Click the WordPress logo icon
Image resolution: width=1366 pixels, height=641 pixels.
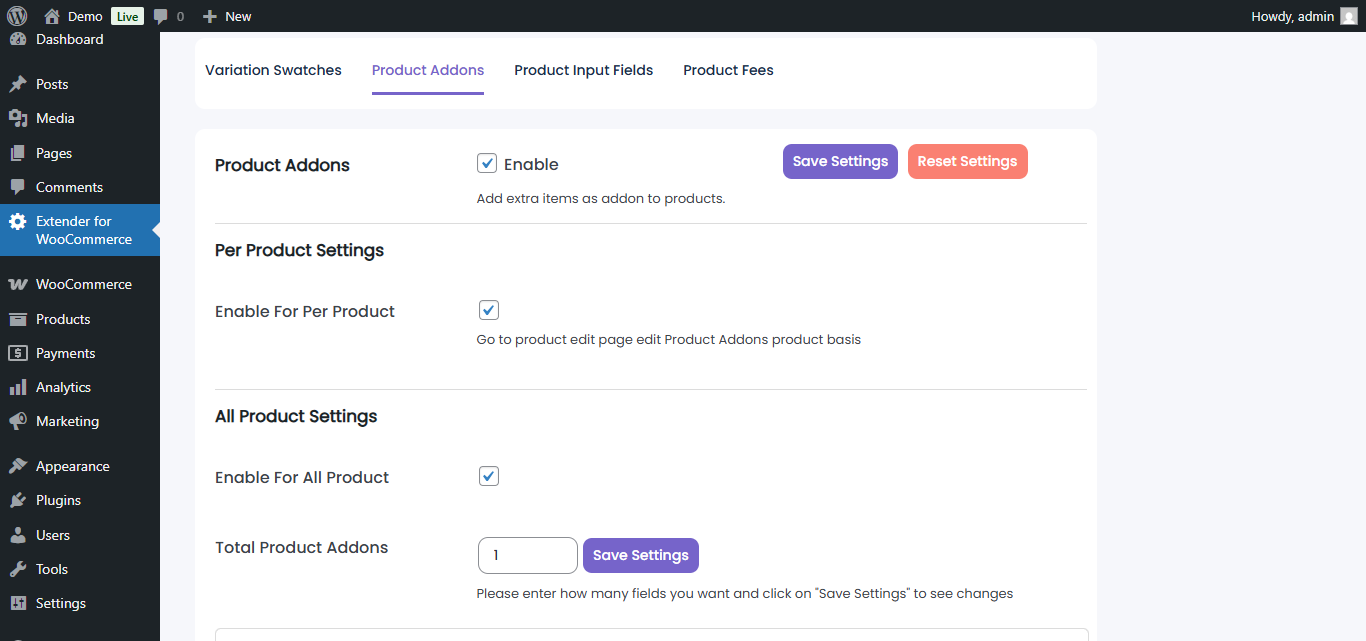[17, 16]
